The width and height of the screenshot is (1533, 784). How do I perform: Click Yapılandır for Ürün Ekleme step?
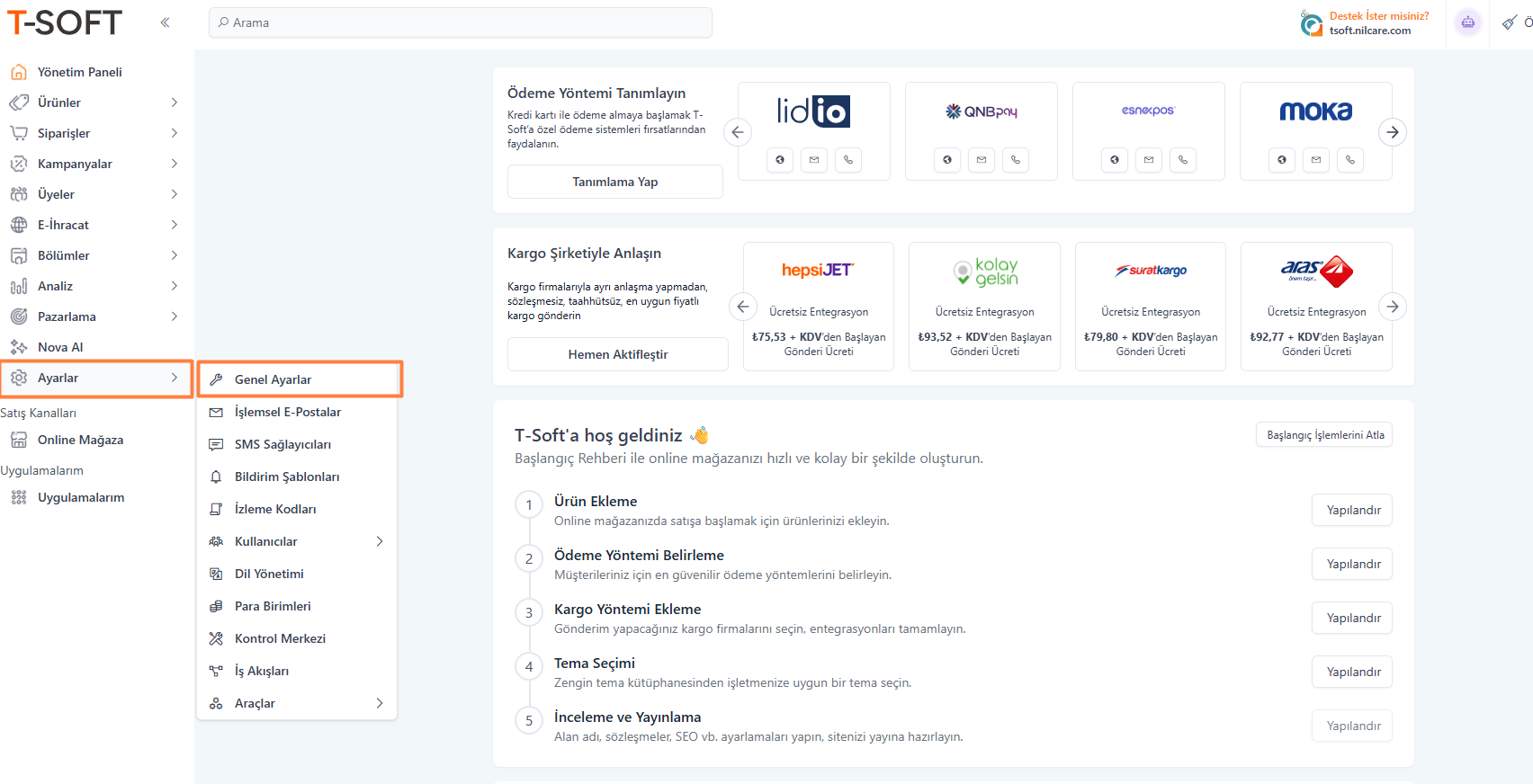pos(1352,510)
